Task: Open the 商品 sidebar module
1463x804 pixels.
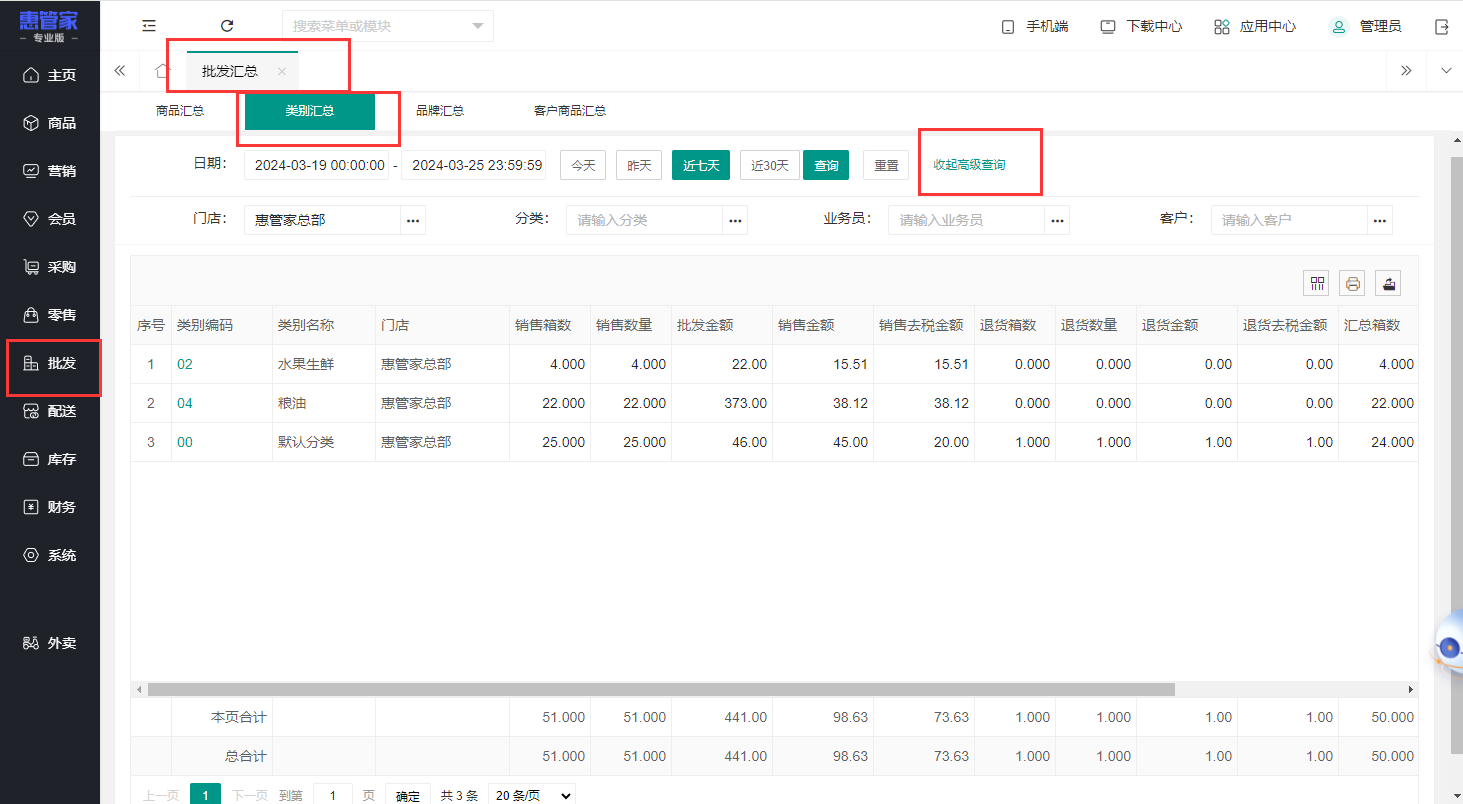Action: [x=50, y=123]
